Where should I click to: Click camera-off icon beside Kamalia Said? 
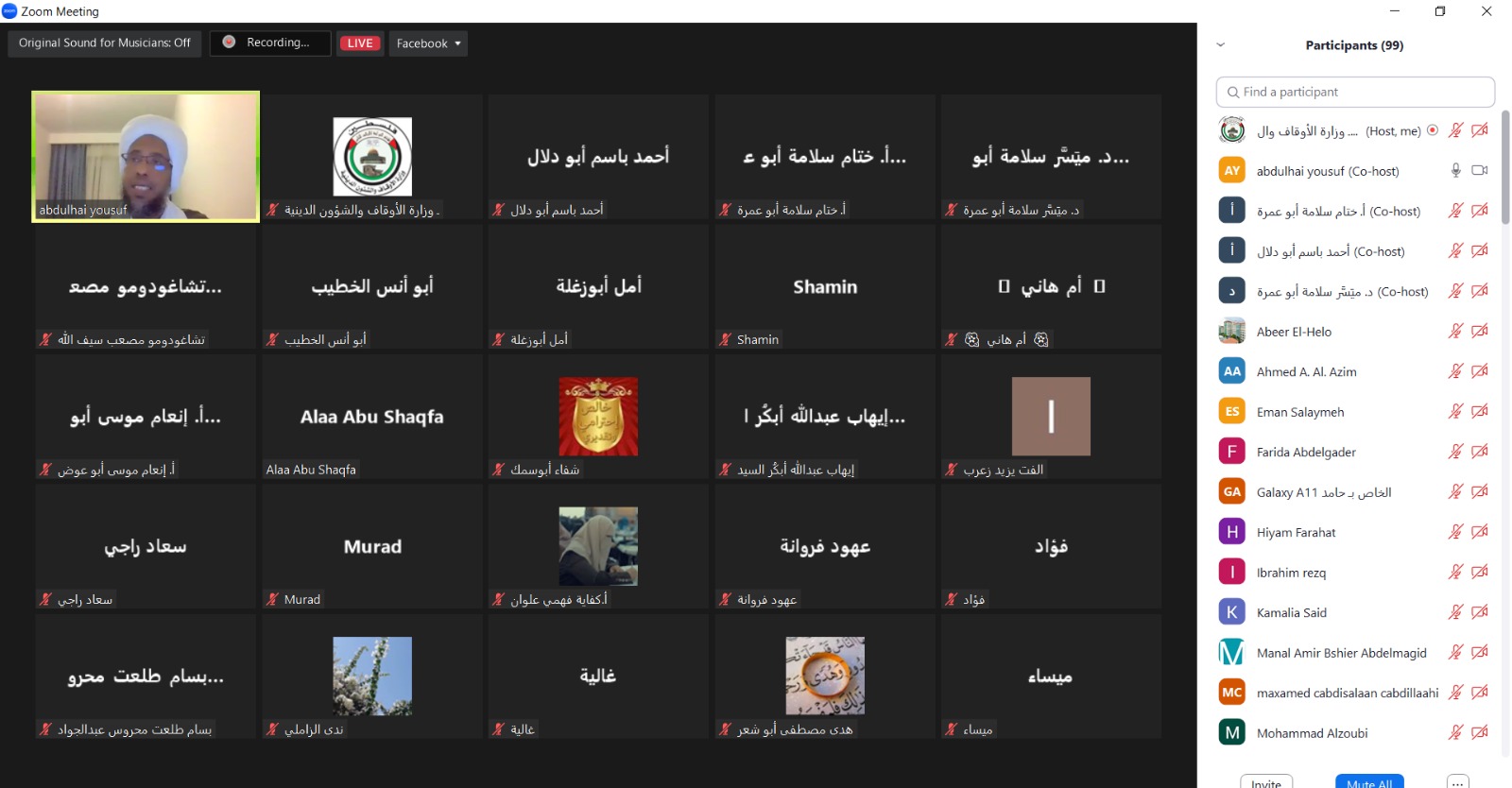1480,612
